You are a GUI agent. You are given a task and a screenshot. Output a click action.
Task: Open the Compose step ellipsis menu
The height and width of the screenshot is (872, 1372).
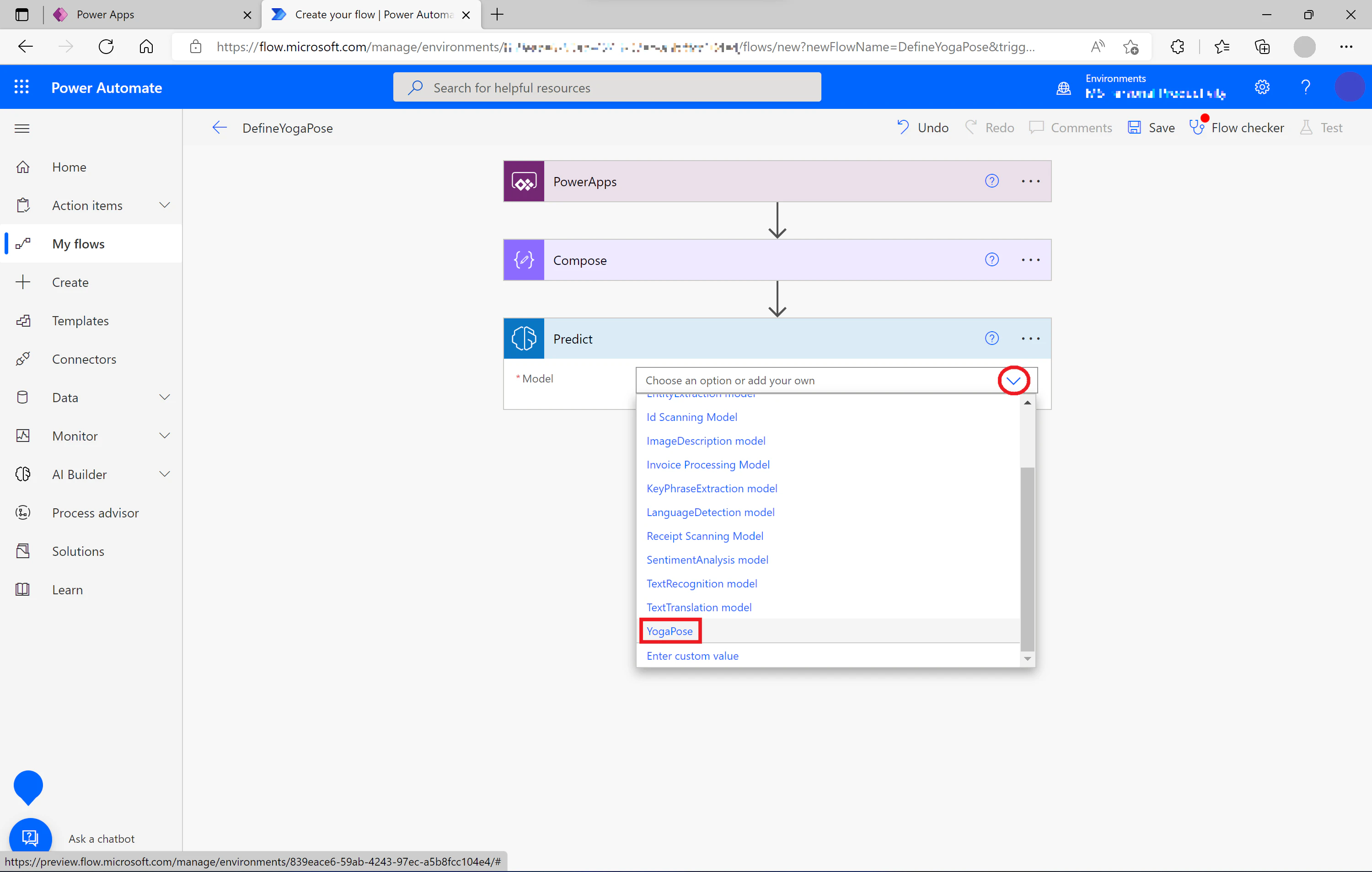[x=1030, y=260]
